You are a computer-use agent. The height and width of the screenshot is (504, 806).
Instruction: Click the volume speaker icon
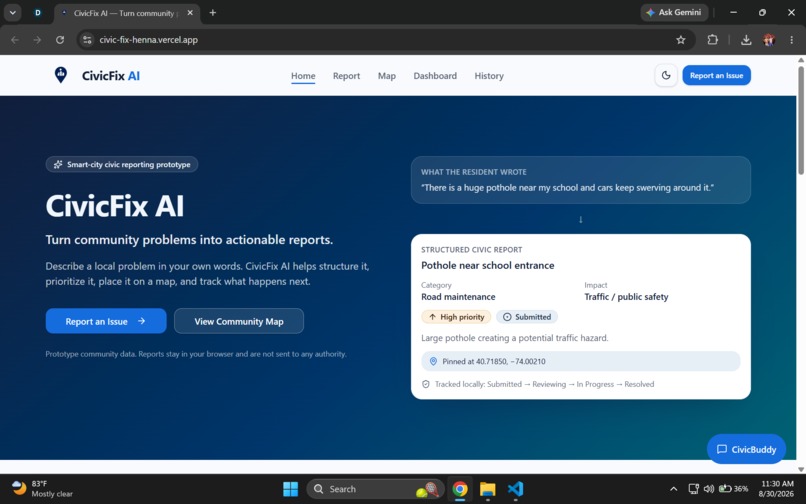(x=709, y=489)
